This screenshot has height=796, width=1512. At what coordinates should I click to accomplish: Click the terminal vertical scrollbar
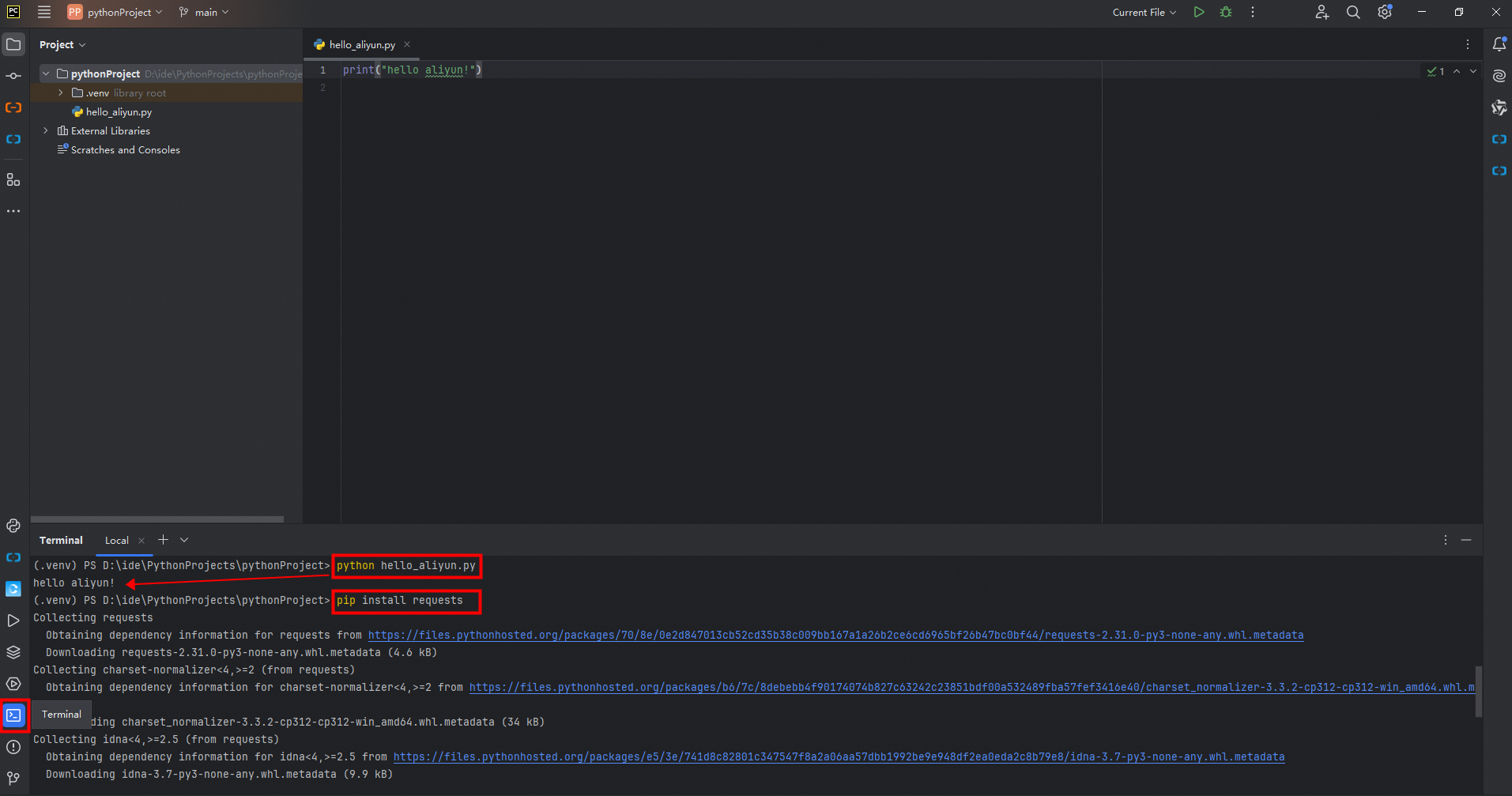tap(1478, 691)
